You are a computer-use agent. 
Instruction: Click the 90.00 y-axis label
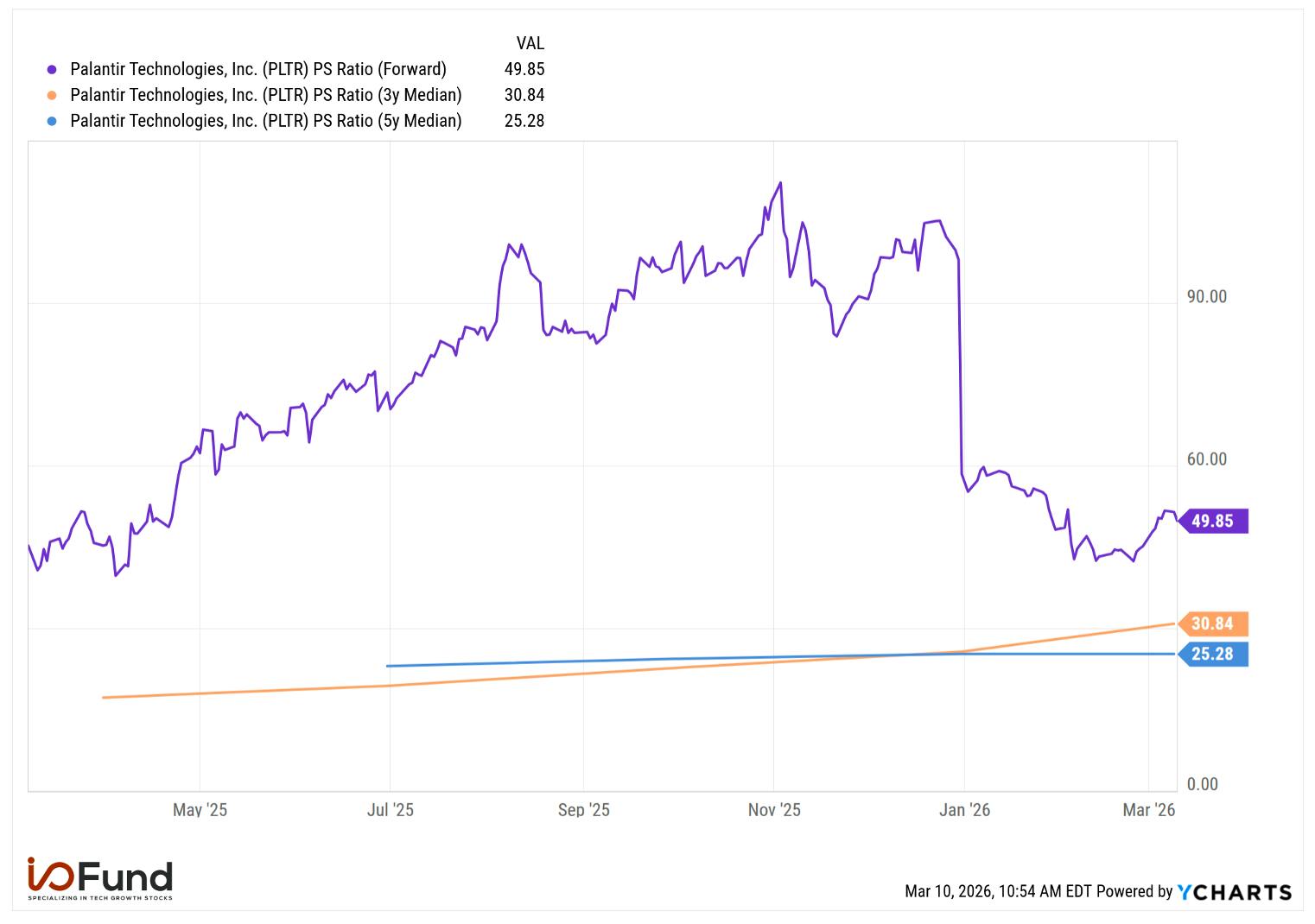tap(1206, 297)
